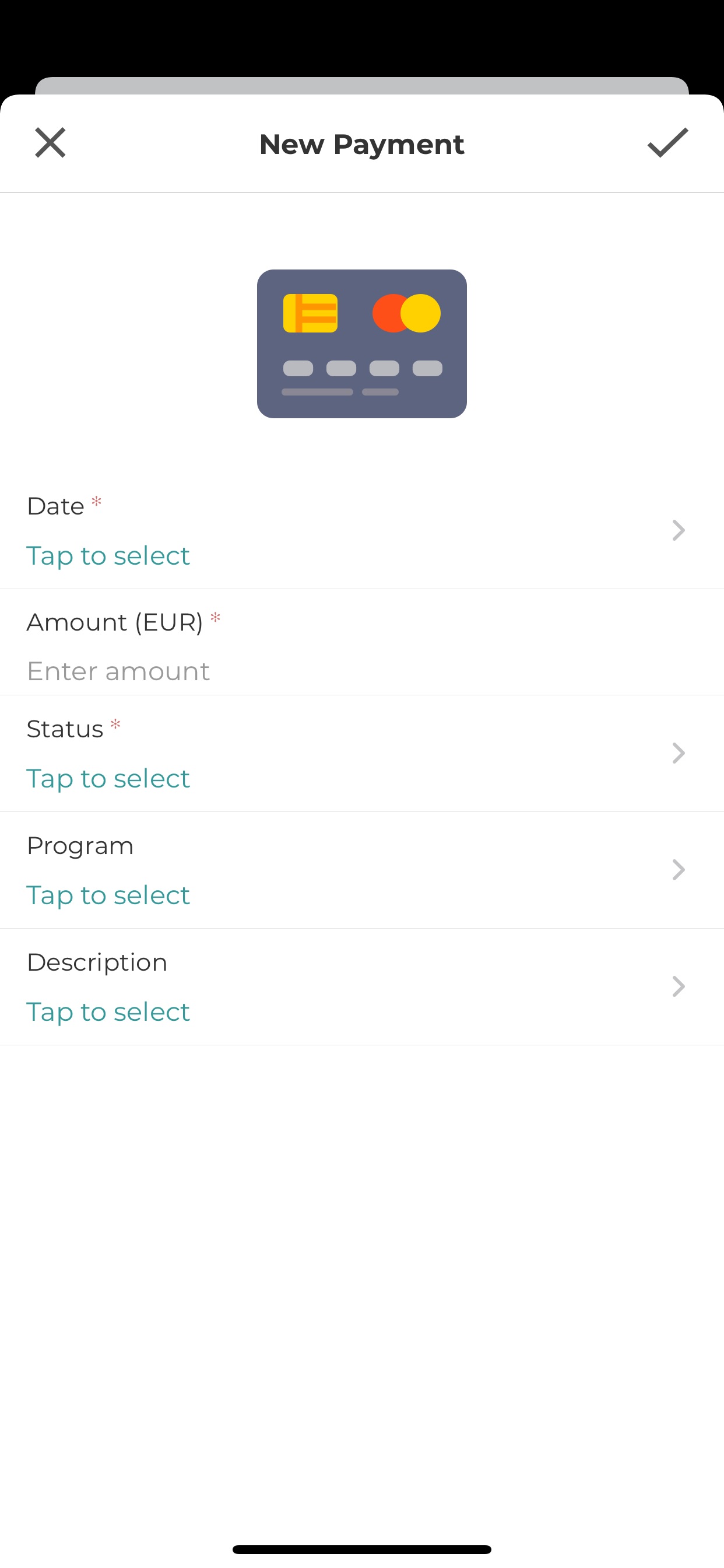Expand the Date row chevron arrow
Screen dimensions: 724x1568
pyautogui.click(x=679, y=530)
